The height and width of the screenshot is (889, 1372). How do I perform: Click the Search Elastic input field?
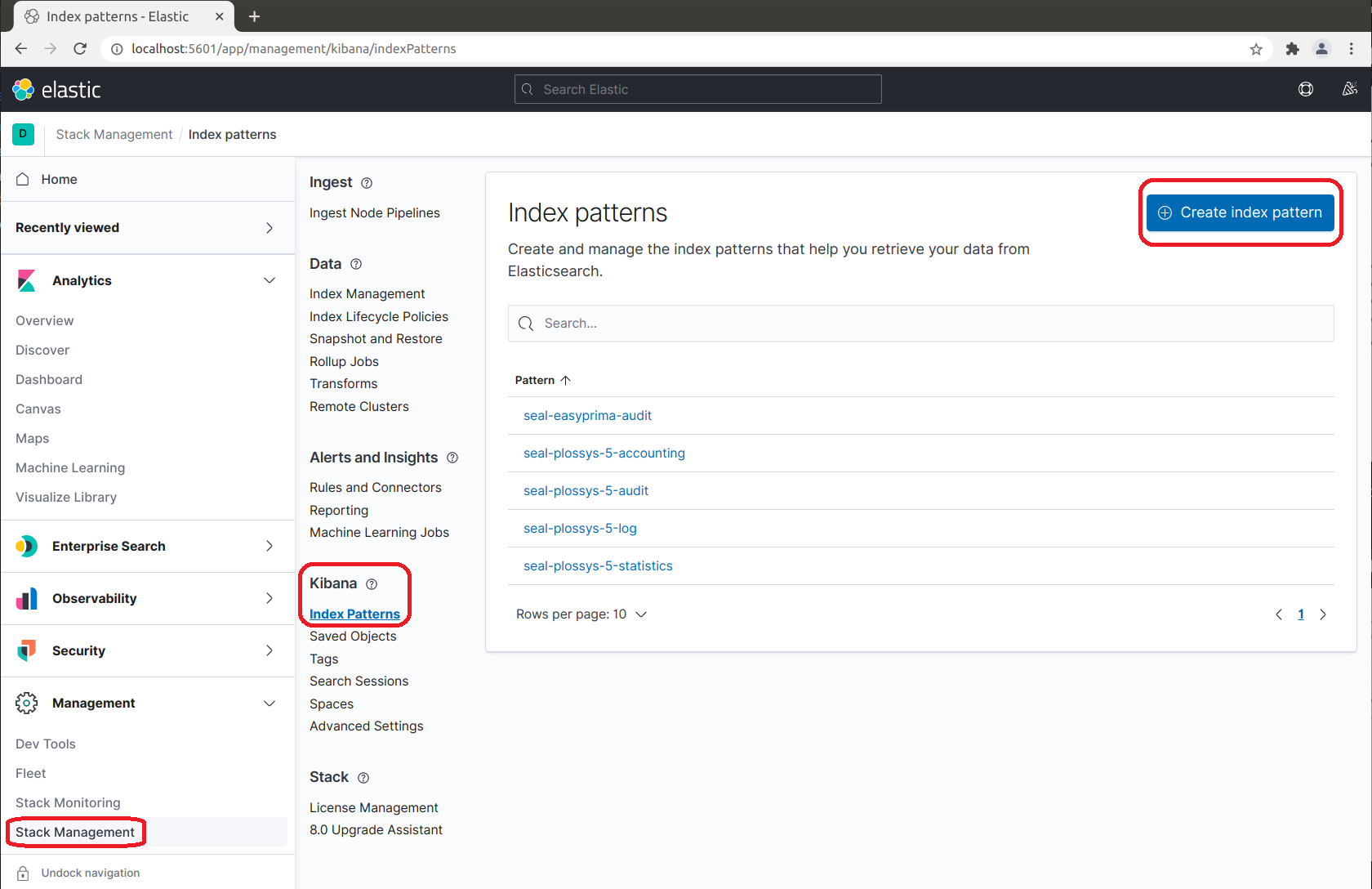coord(697,89)
